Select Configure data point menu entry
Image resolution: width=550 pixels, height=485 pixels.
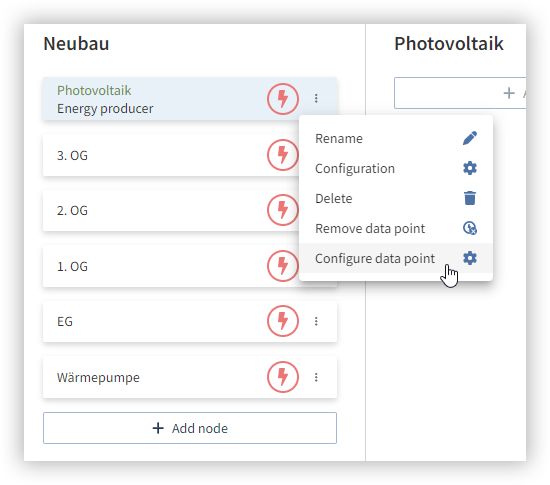(x=396, y=258)
